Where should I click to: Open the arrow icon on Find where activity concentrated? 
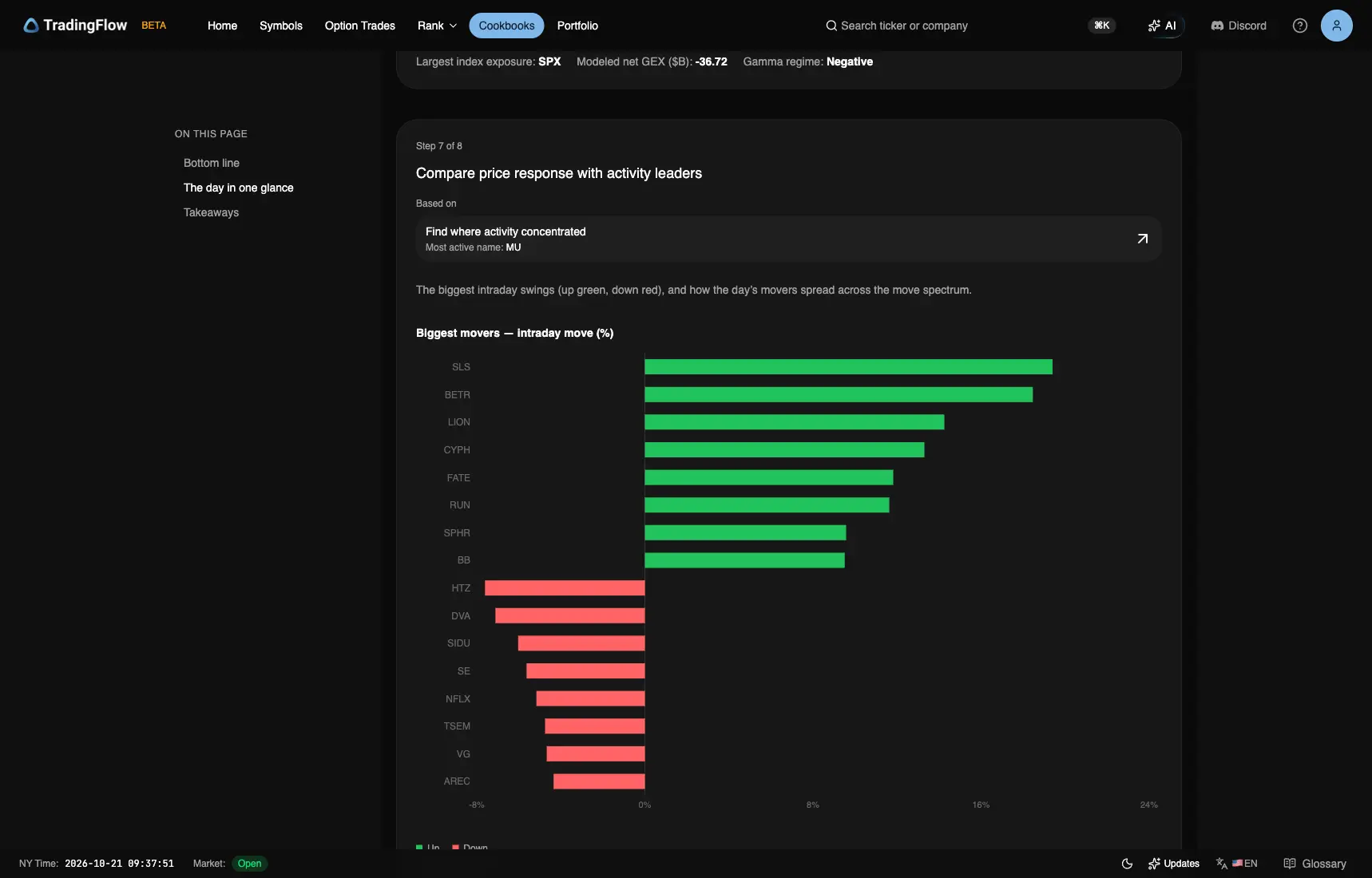tap(1142, 239)
